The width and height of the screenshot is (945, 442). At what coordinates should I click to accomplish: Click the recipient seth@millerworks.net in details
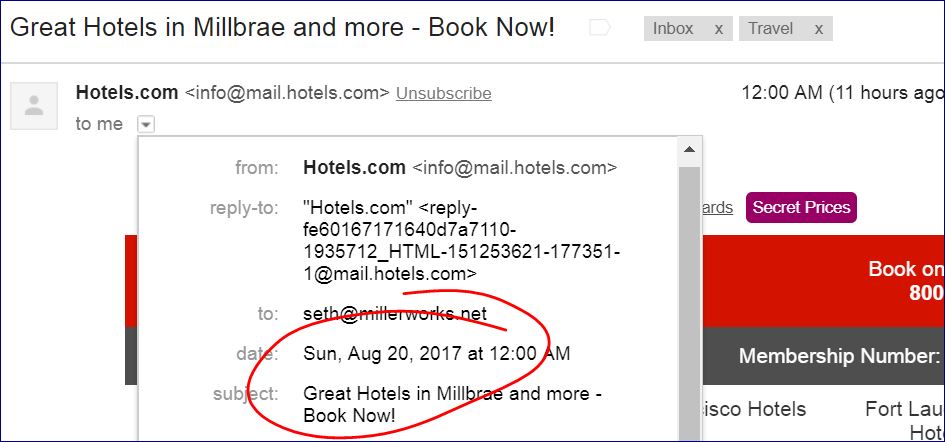[x=394, y=314]
